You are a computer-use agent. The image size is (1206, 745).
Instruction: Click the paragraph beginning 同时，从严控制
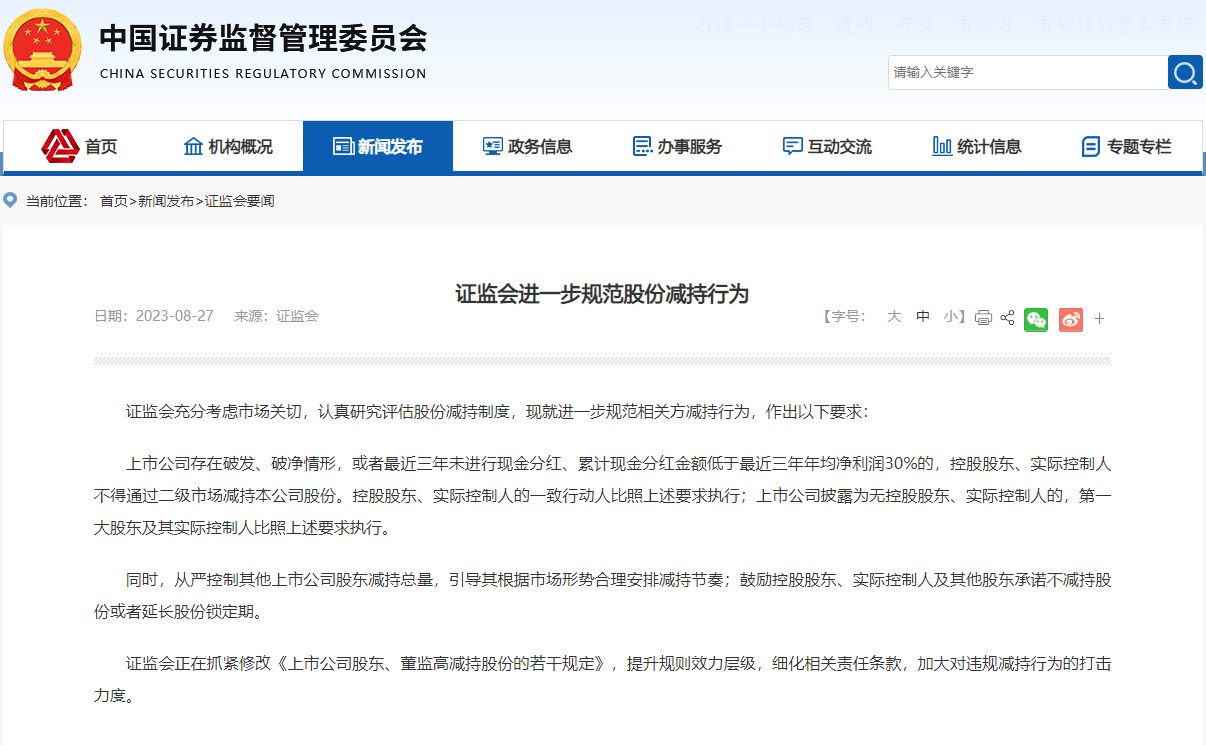click(x=602, y=596)
